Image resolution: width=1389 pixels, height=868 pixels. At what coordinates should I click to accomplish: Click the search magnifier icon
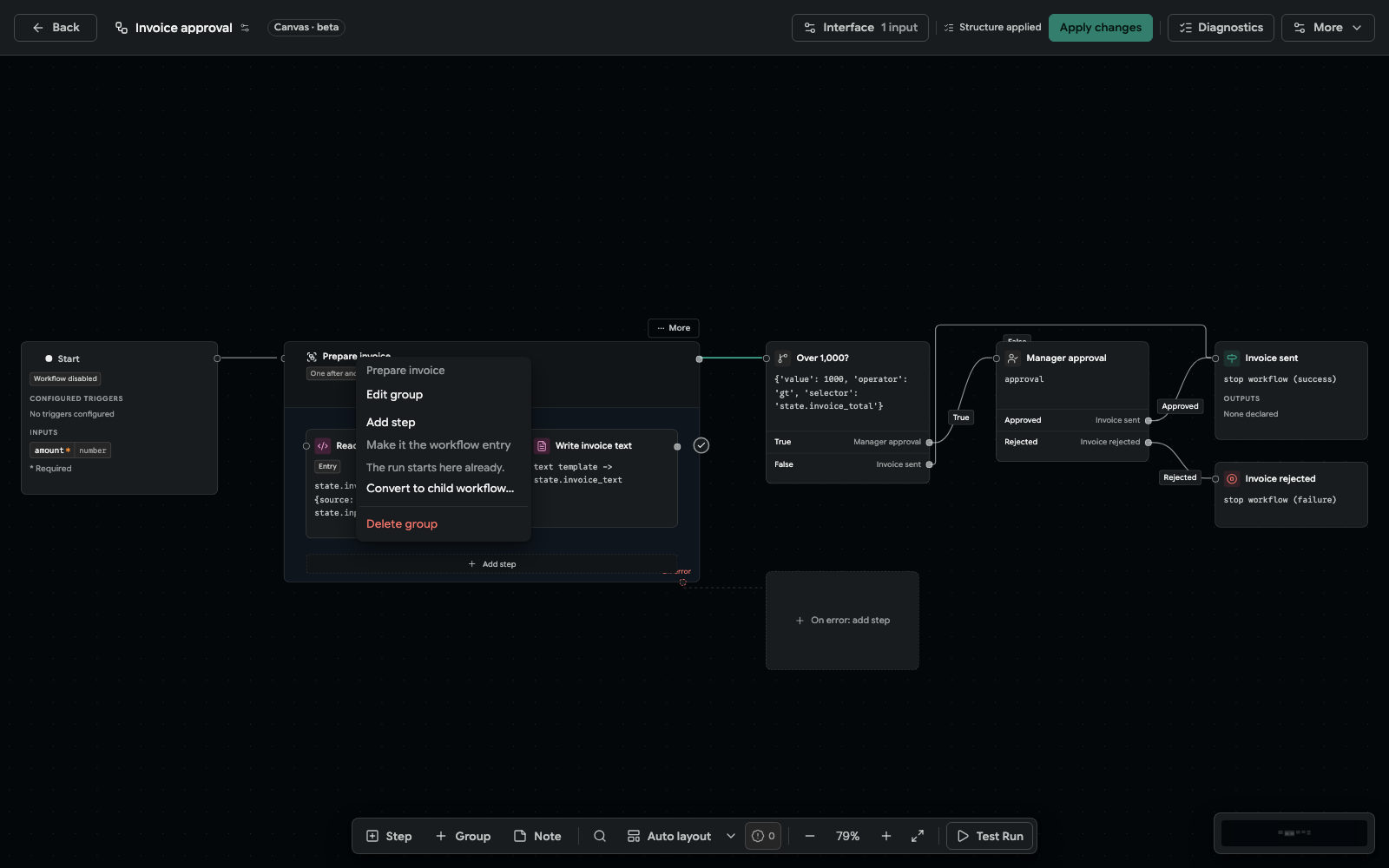click(x=600, y=836)
